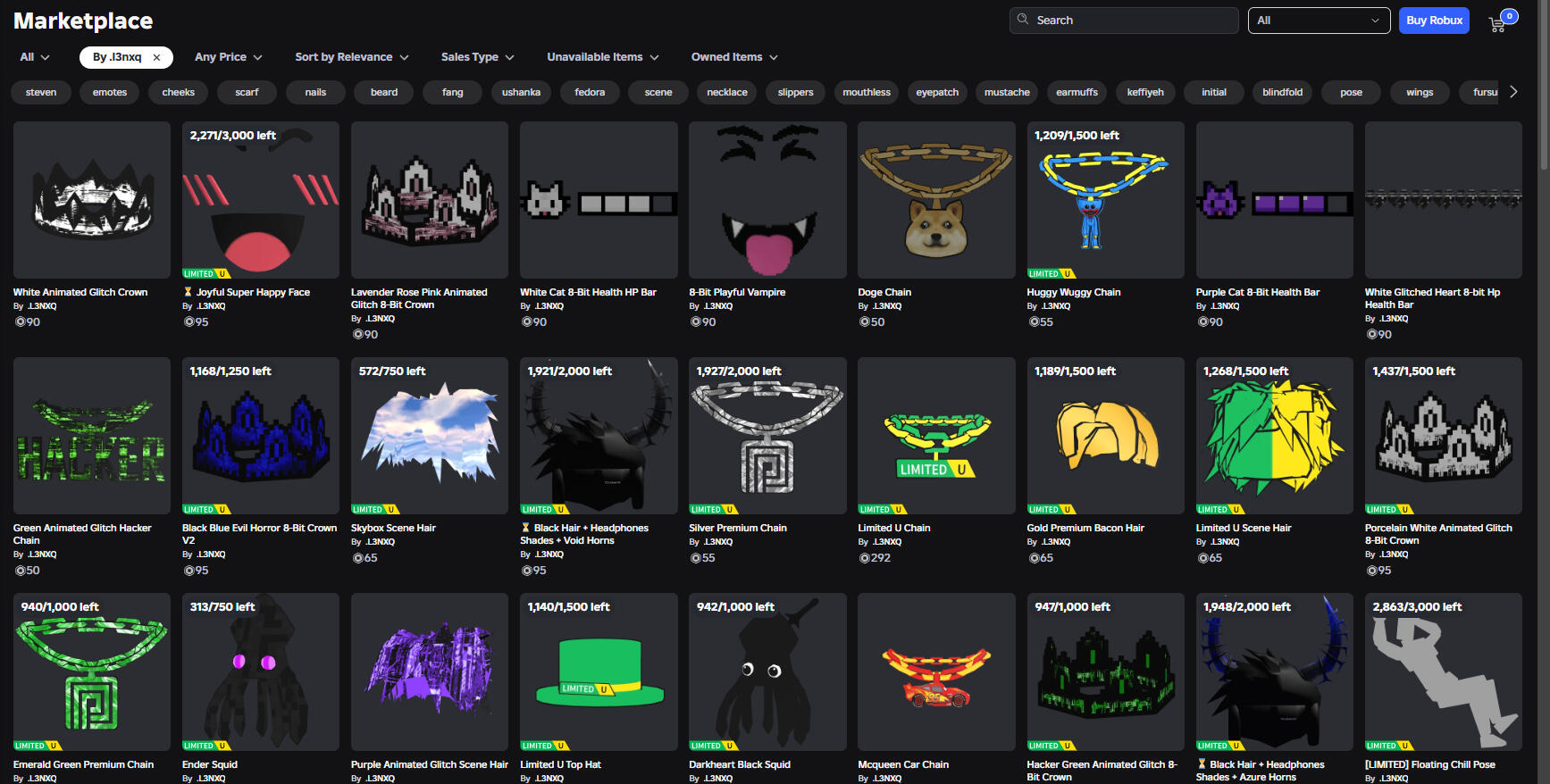Open Joyful Super Happy Face thumbnail

click(x=261, y=200)
